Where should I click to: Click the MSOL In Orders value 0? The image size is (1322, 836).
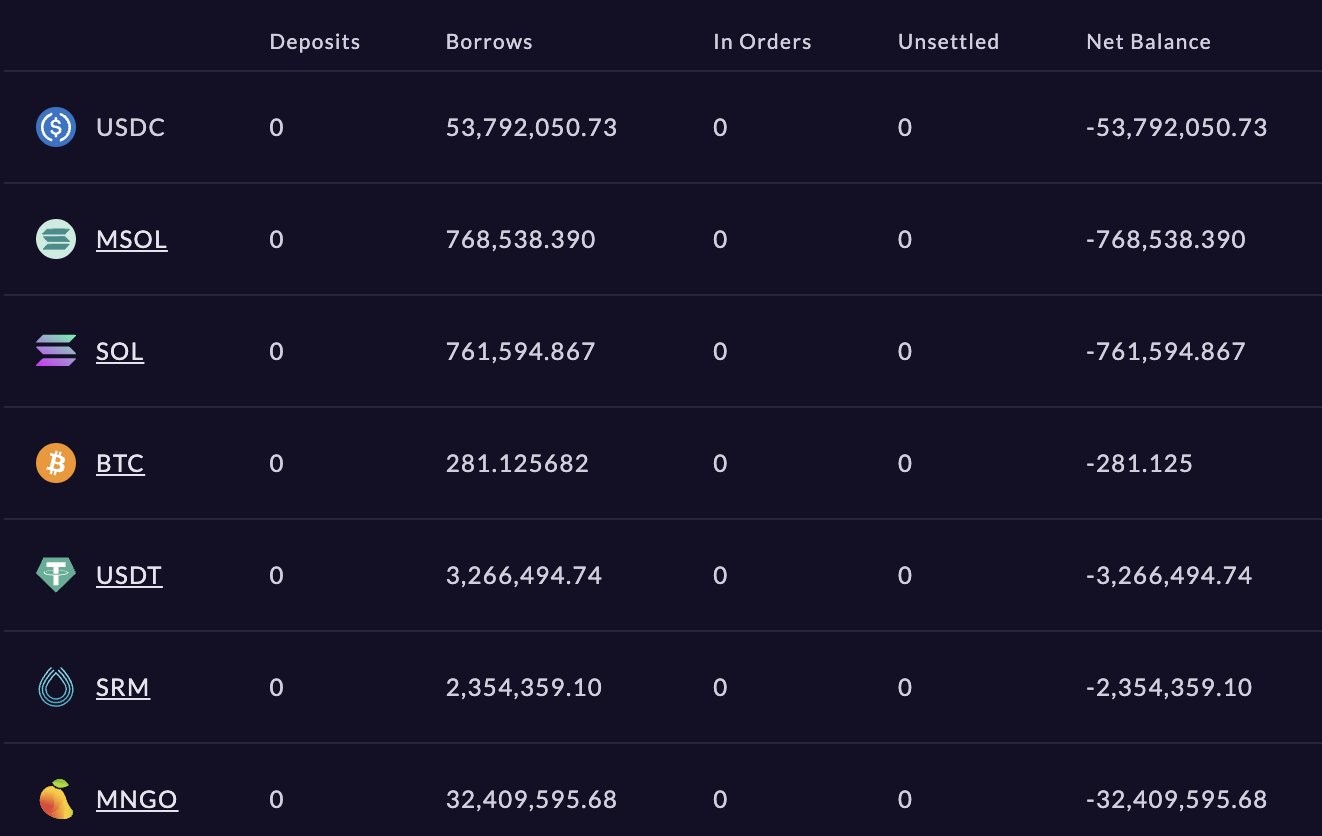coord(720,240)
